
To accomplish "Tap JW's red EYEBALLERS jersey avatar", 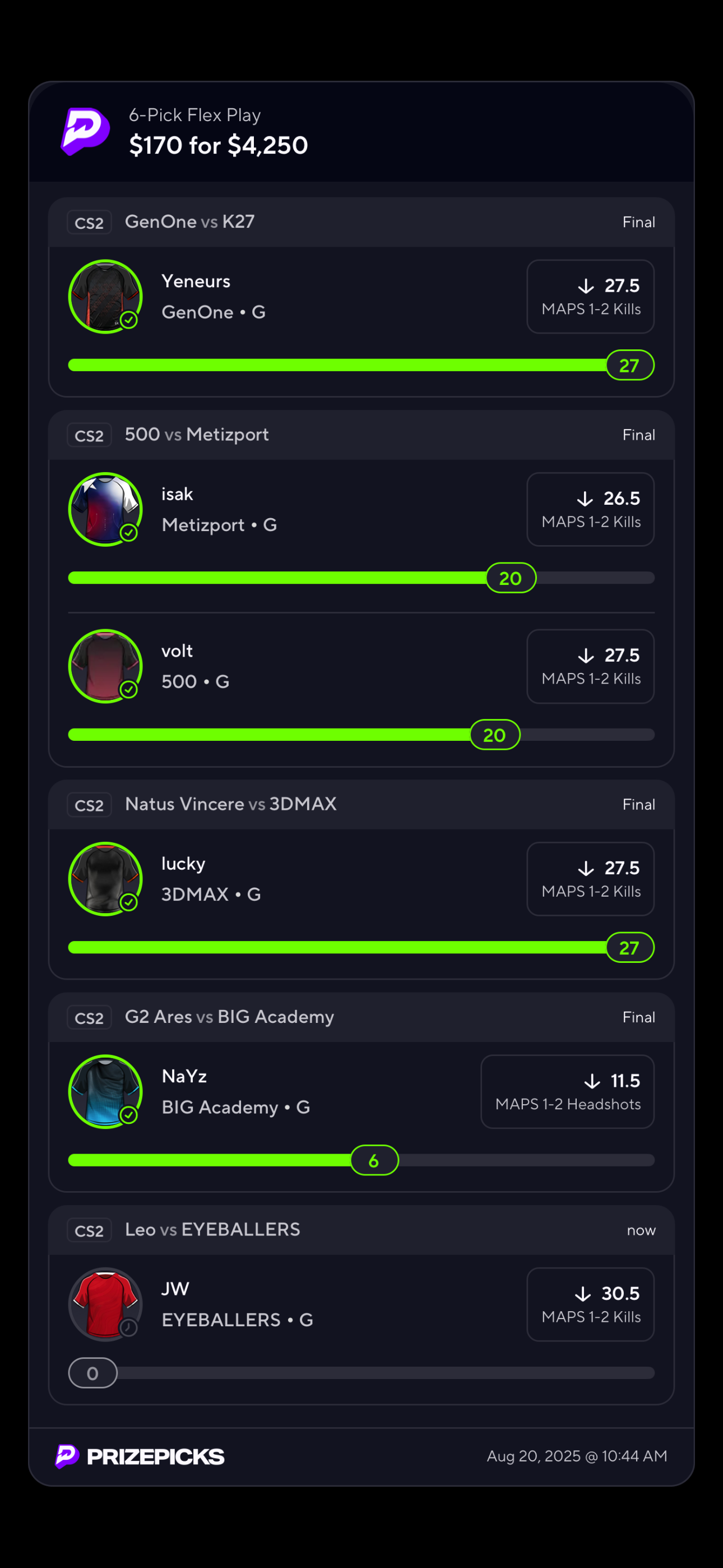I will click(105, 1303).
